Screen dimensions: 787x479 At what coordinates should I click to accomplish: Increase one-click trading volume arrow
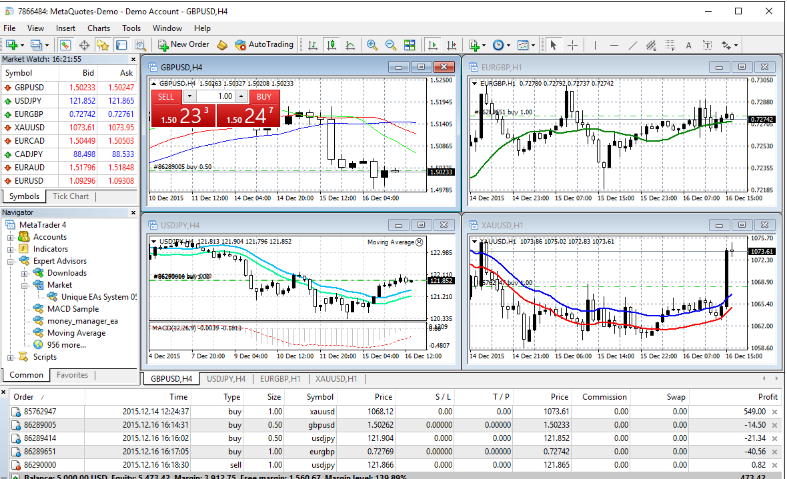(241, 96)
